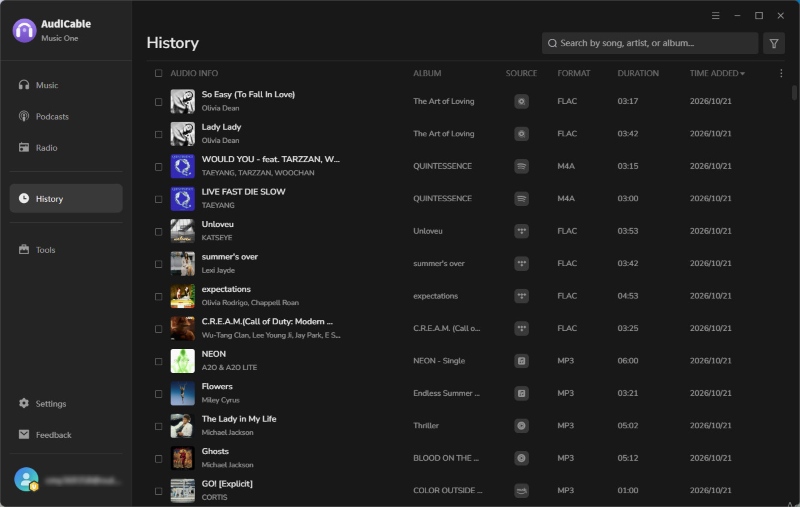Click Spotify source icon for WOULD YOU
This screenshot has height=507, width=800.
[x=521, y=166]
